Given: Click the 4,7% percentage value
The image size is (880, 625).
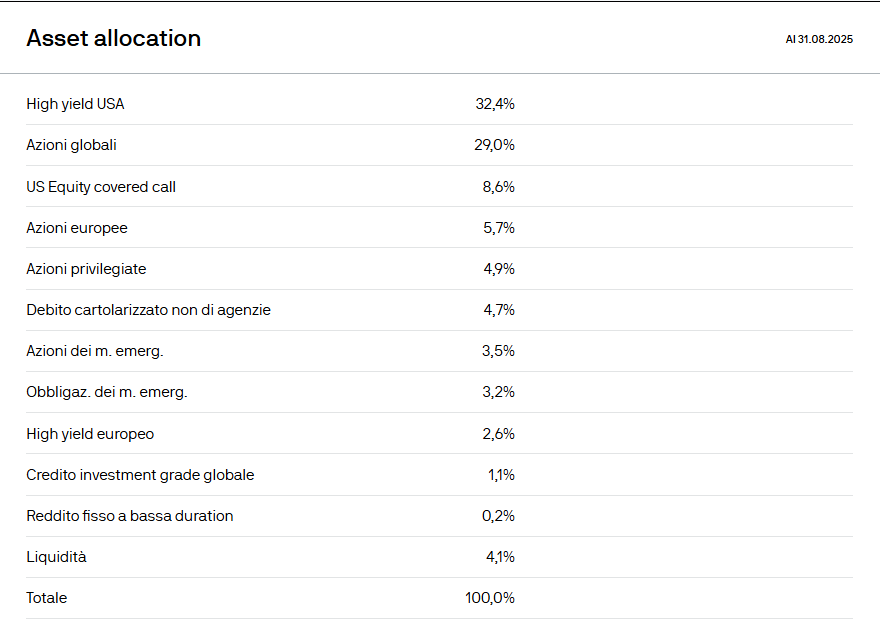Looking at the screenshot, I should (498, 310).
